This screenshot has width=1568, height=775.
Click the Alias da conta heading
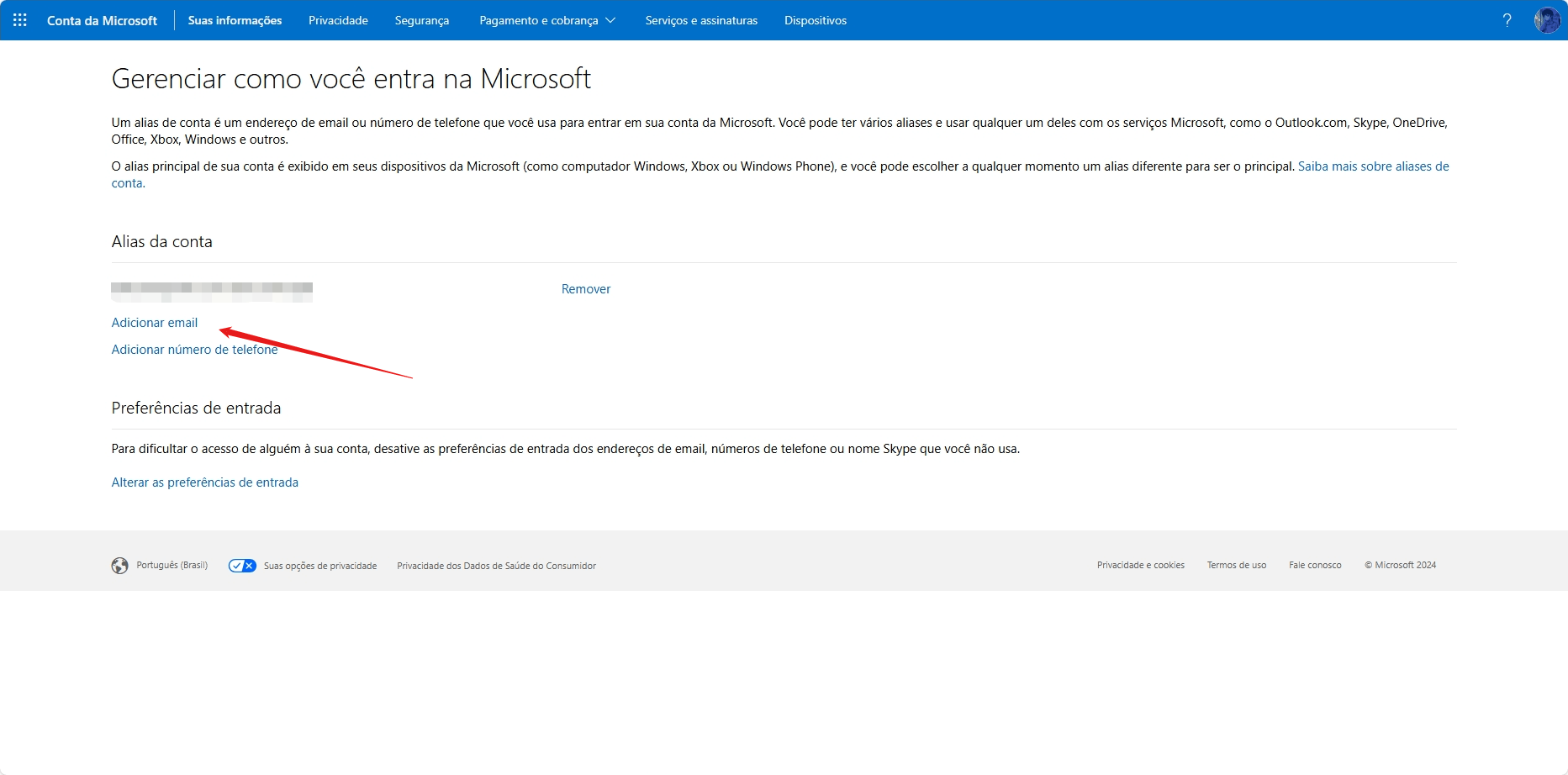pyautogui.click(x=162, y=241)
